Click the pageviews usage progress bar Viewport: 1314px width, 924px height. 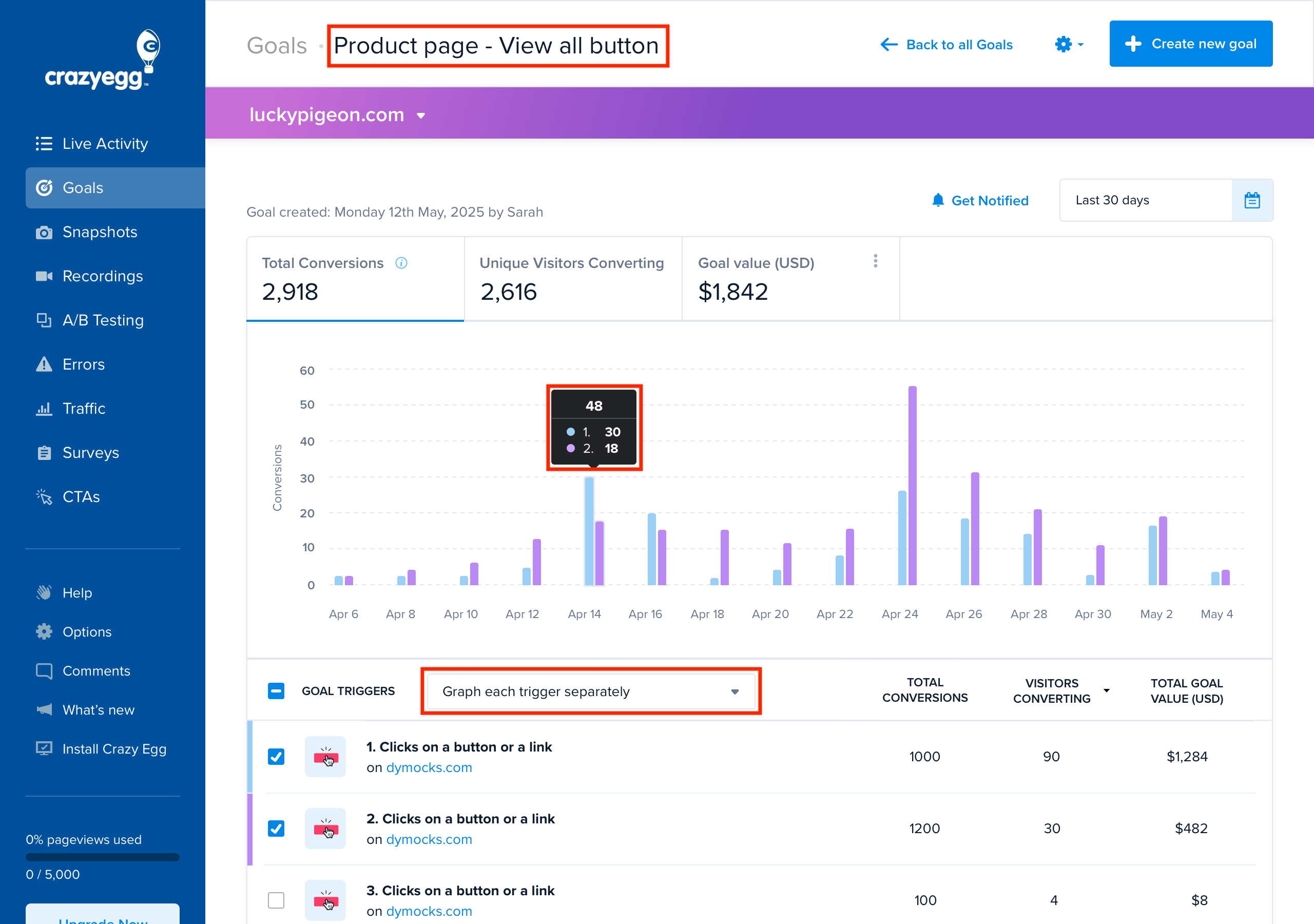[102, 858]
